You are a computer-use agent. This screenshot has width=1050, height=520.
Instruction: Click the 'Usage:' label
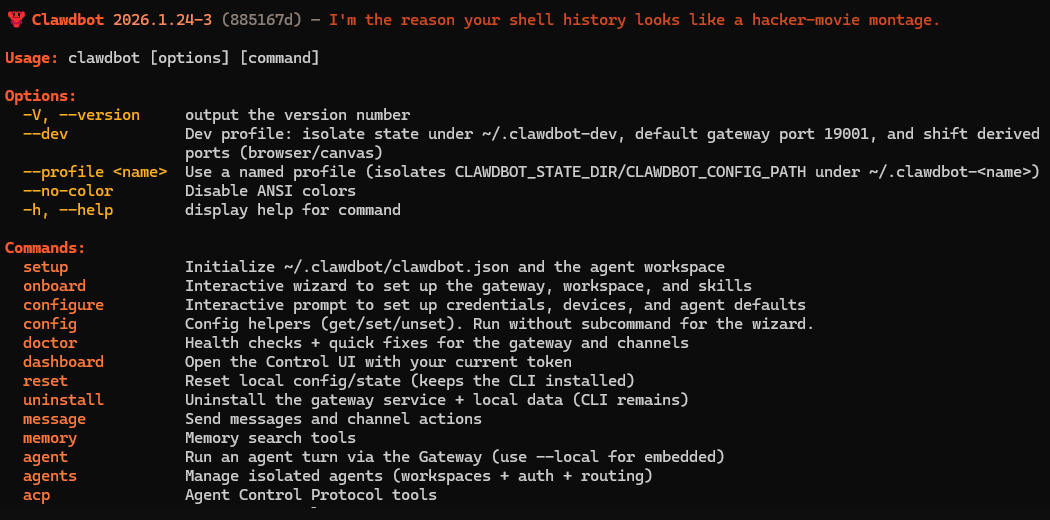[x=31, y=58]
